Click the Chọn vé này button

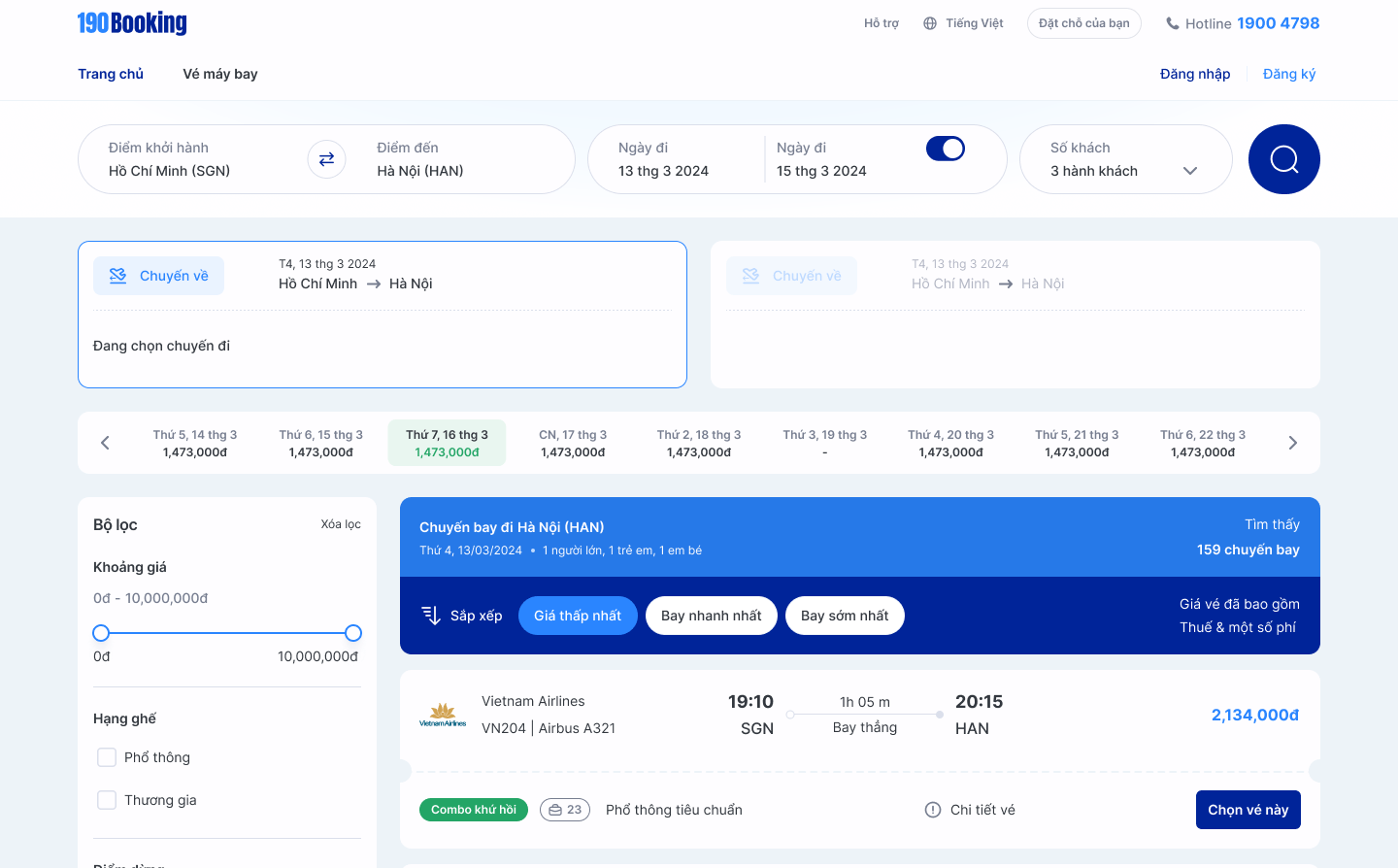point(1248,809)
